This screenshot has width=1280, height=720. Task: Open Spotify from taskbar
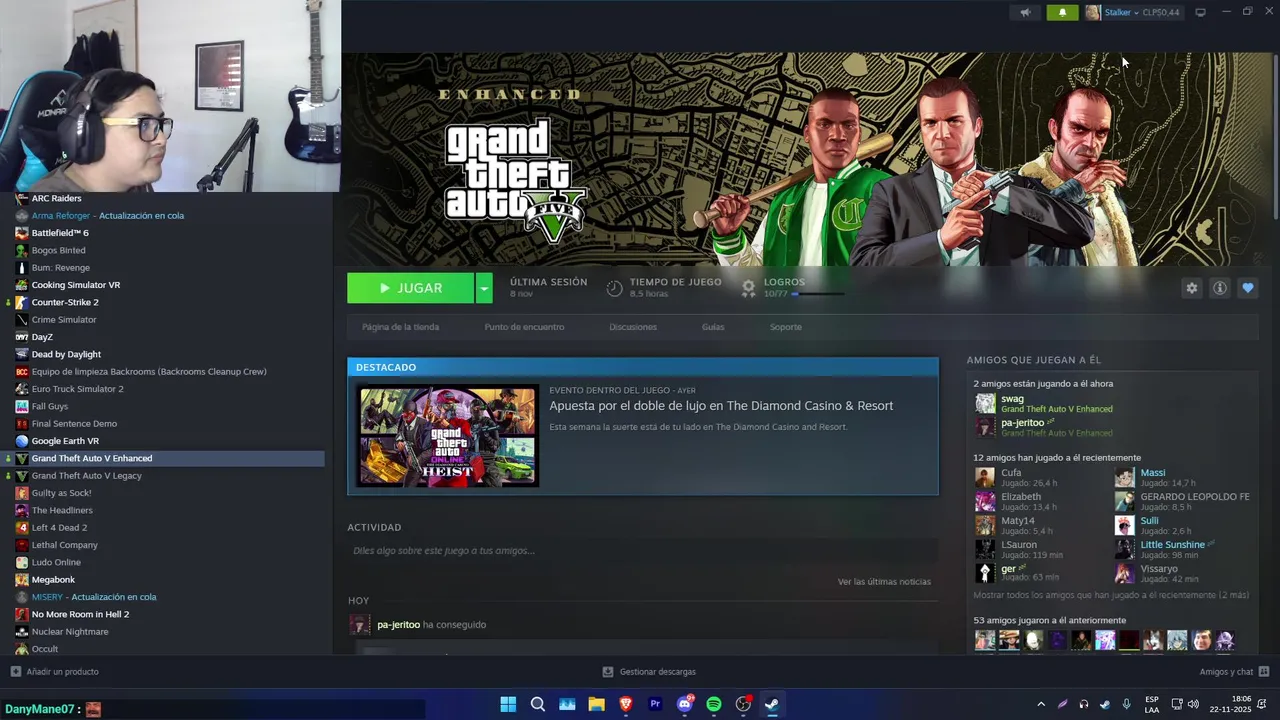(x=714, y=704)
